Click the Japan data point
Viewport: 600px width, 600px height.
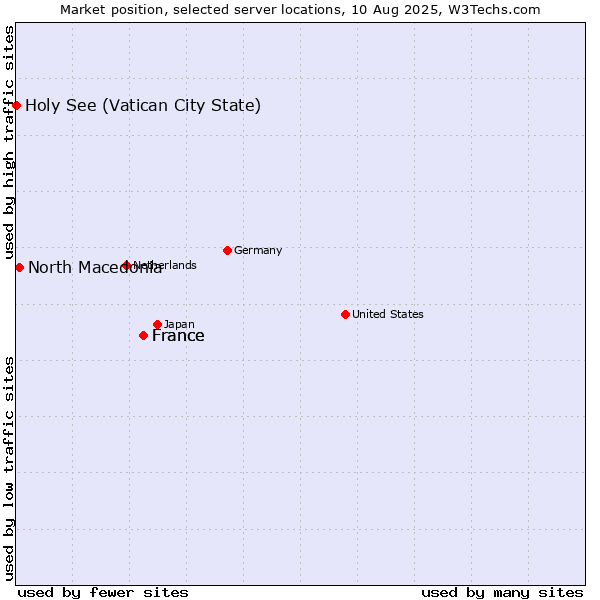point(157,324)
